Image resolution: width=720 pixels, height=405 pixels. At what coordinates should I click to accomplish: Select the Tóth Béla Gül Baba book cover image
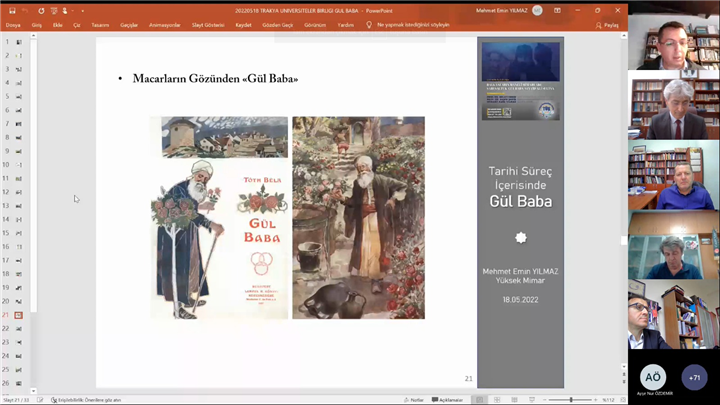pos(219,218)
